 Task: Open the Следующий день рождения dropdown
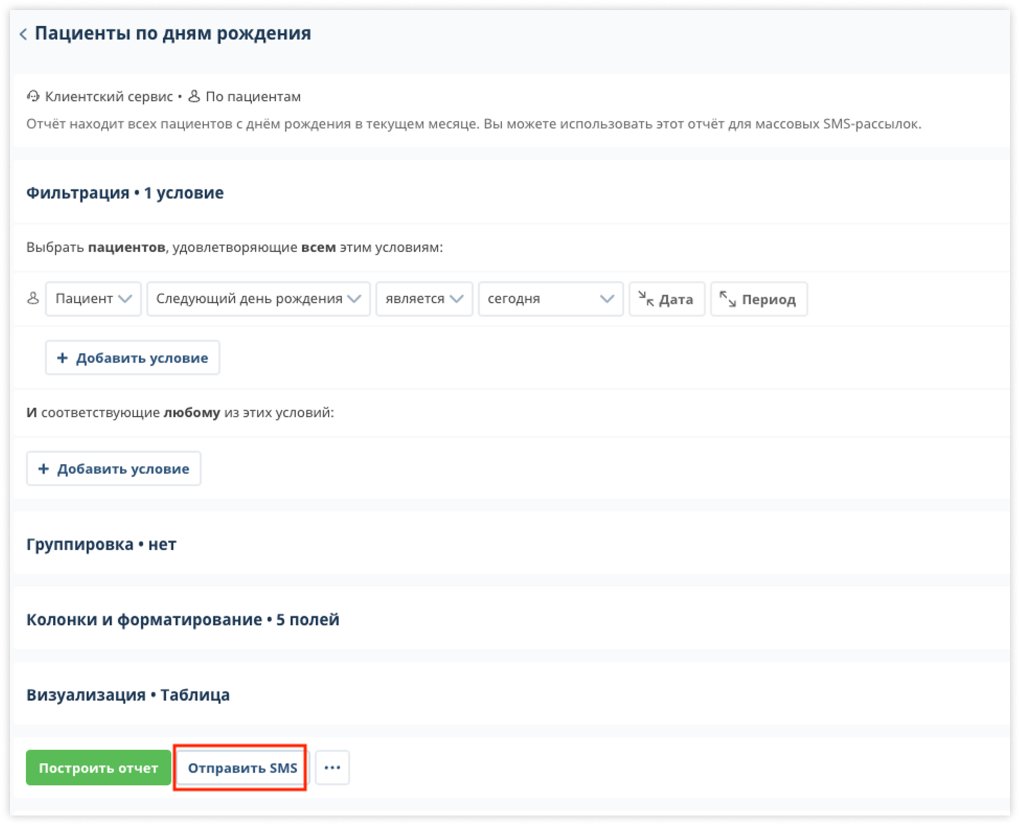point(258,298)
